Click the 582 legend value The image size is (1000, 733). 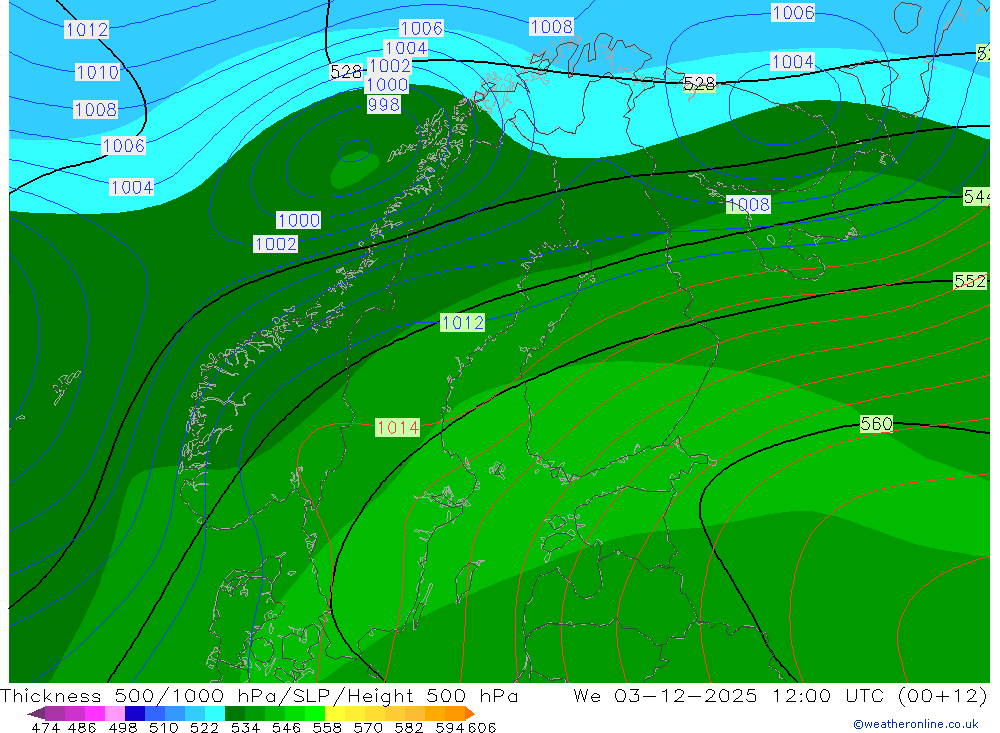409,727
